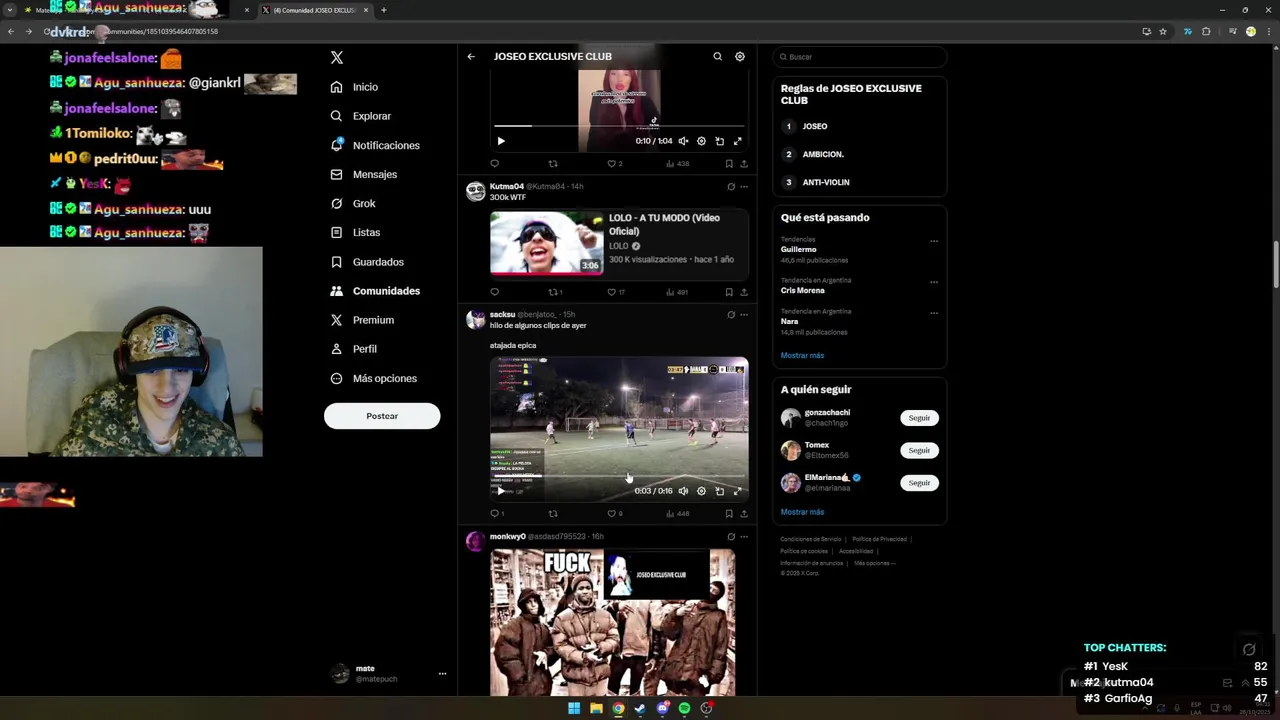Open Cris Morena trend options dots
This screenshot has height=720, width=1280.
934,282
